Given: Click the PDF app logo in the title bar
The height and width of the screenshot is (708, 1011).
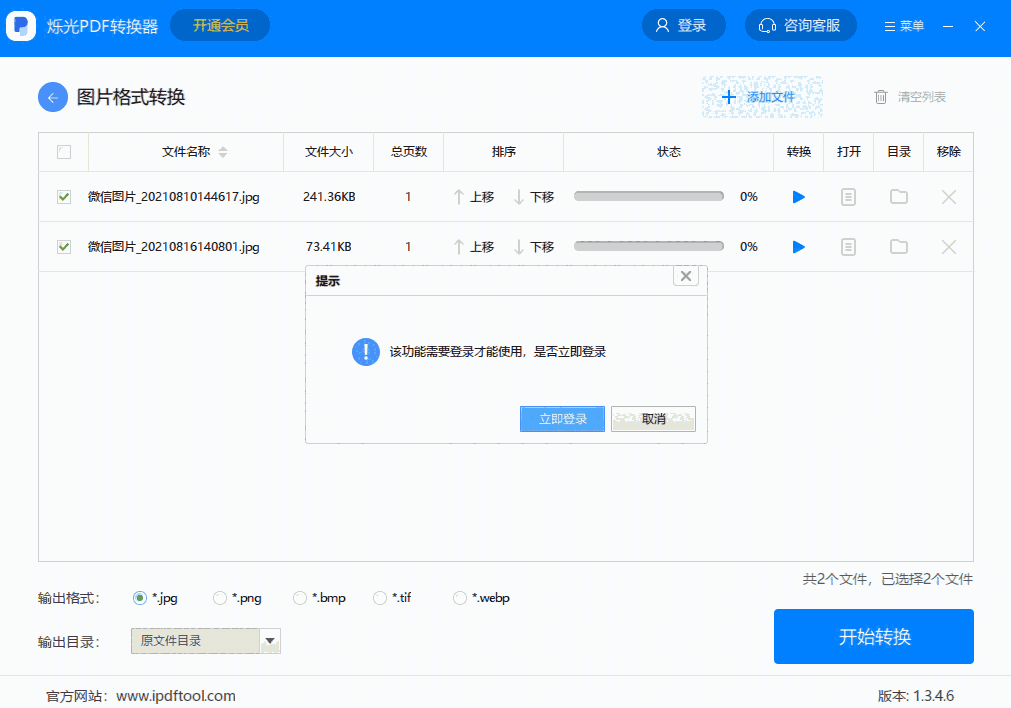Looking at the screenshot, I should point(20,25).
